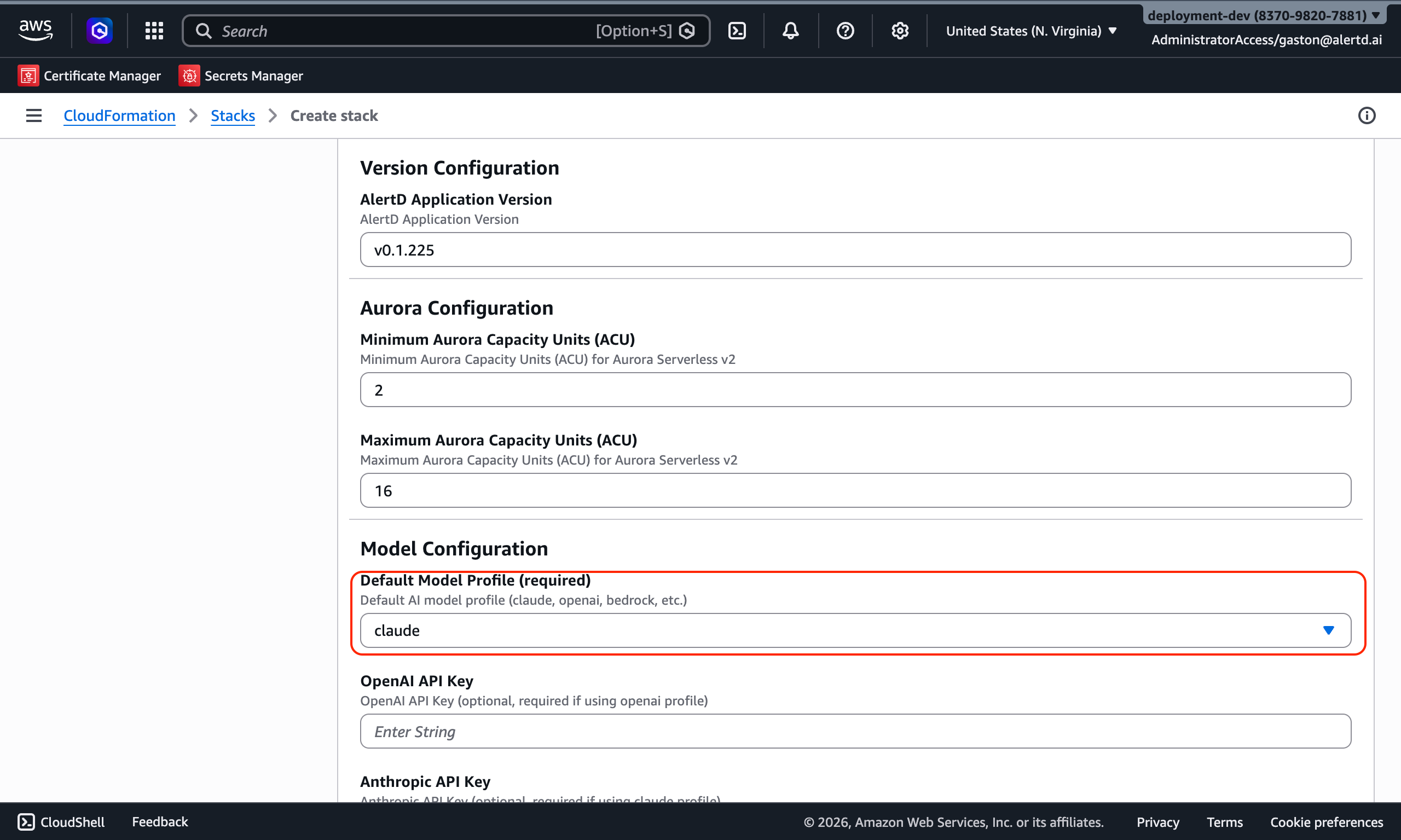Click the search magnifier icon

204,31
